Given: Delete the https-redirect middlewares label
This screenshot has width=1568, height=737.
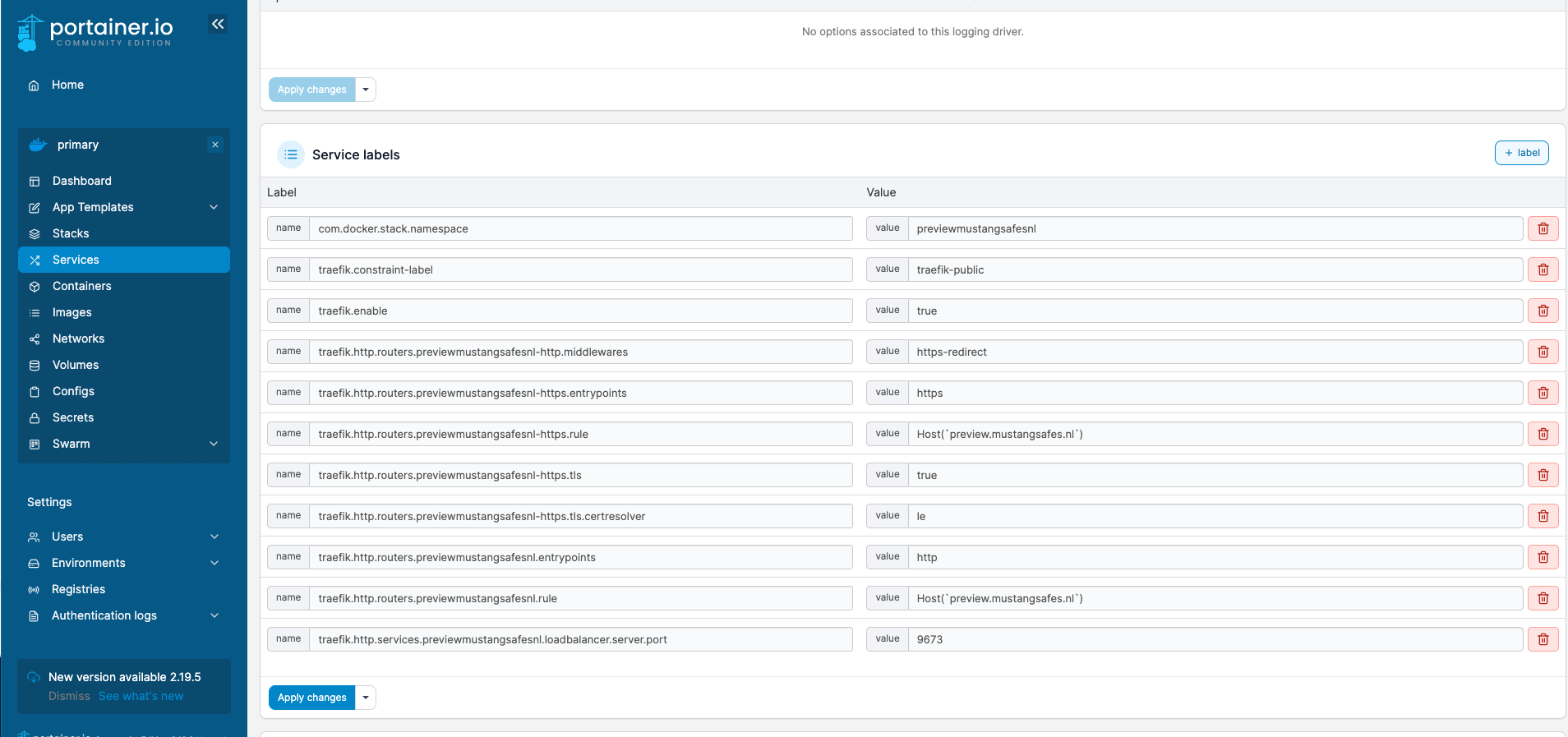Looking at the screenshot, I should click(x=1543, y=352).
